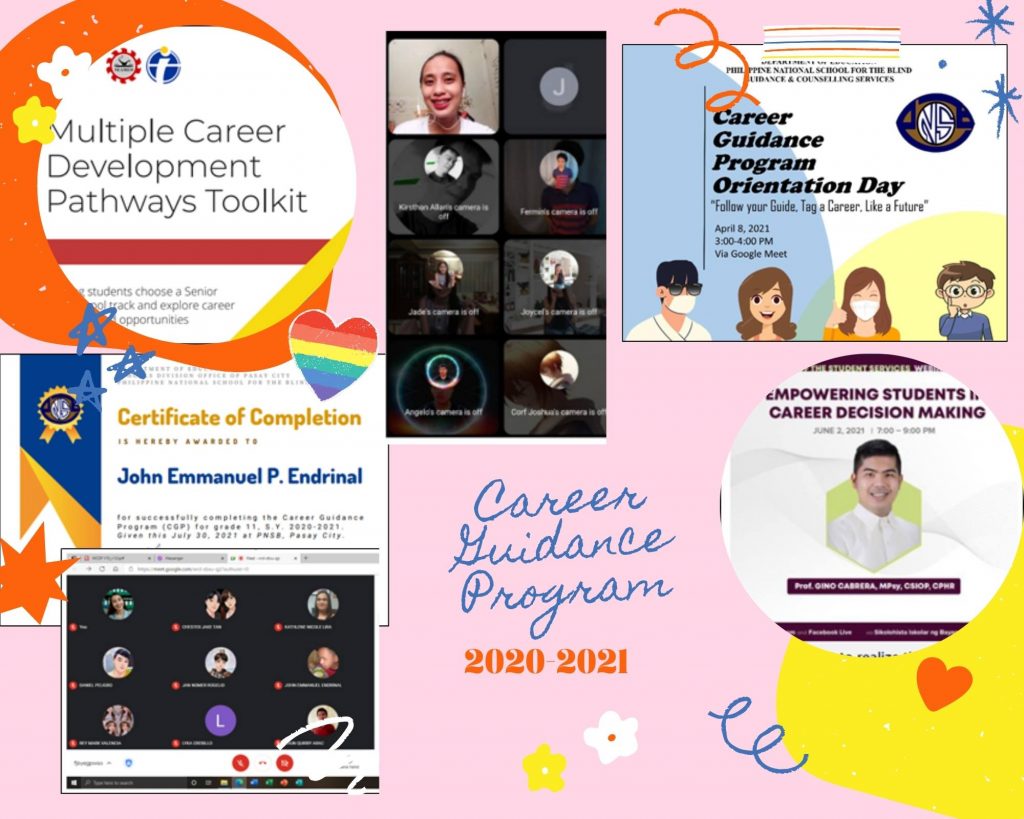Click the browser forward arrow
The height and width of the screenshot is (819, 1024).
[x=89, y=569]
